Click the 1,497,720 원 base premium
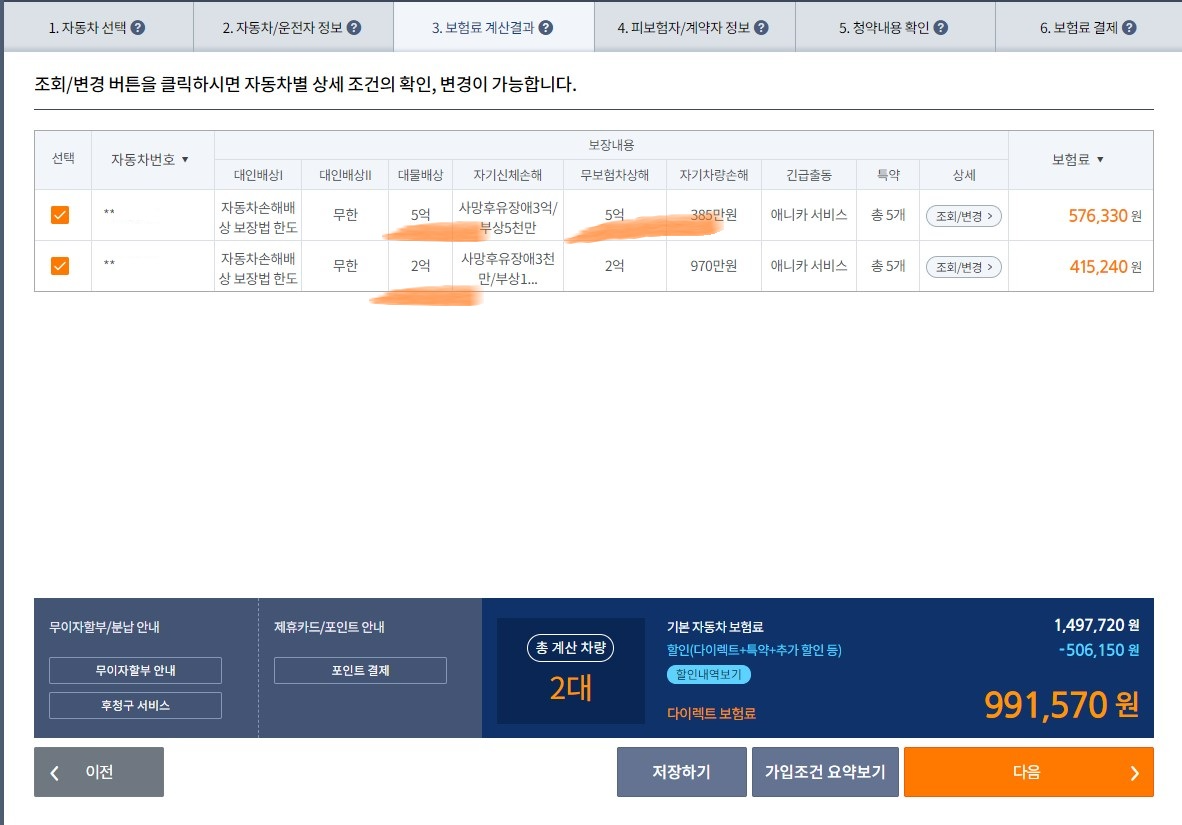The height and width of the screenshot is (825, 1182). point(1097,625)
